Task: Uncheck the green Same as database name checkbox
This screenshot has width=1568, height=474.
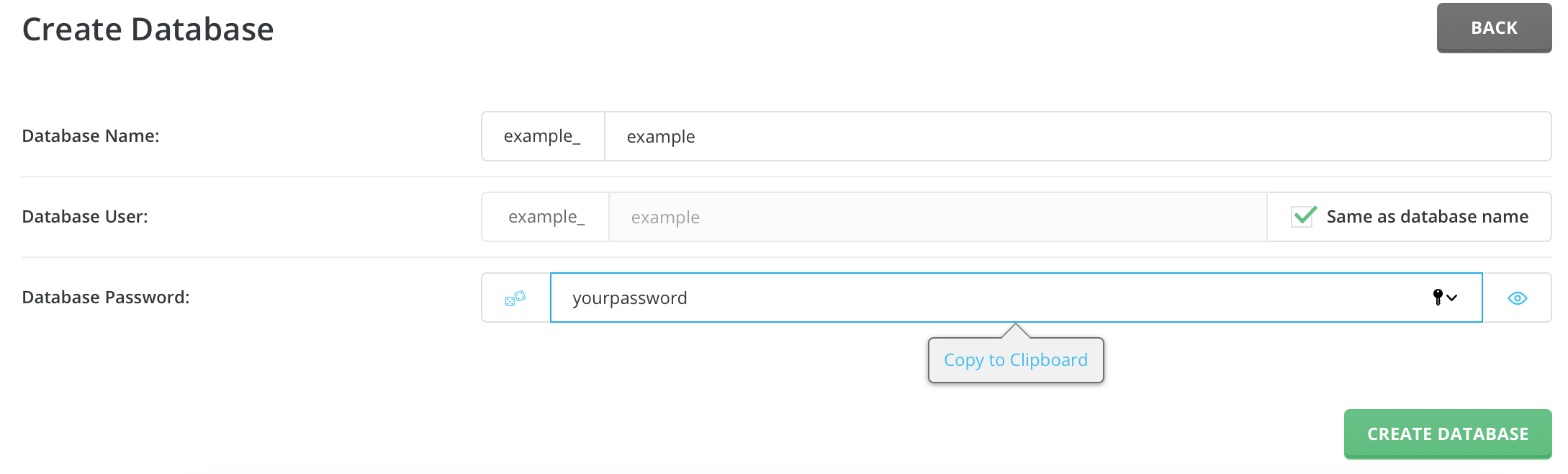Action: point(1304,216)
